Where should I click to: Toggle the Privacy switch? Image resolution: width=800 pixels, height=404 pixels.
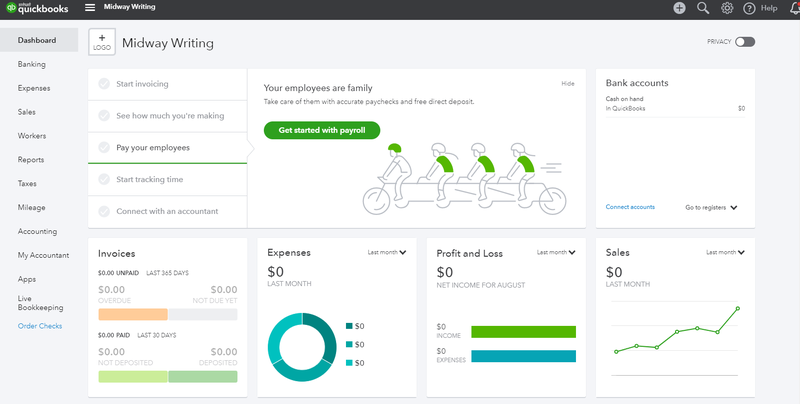(745, 42)
